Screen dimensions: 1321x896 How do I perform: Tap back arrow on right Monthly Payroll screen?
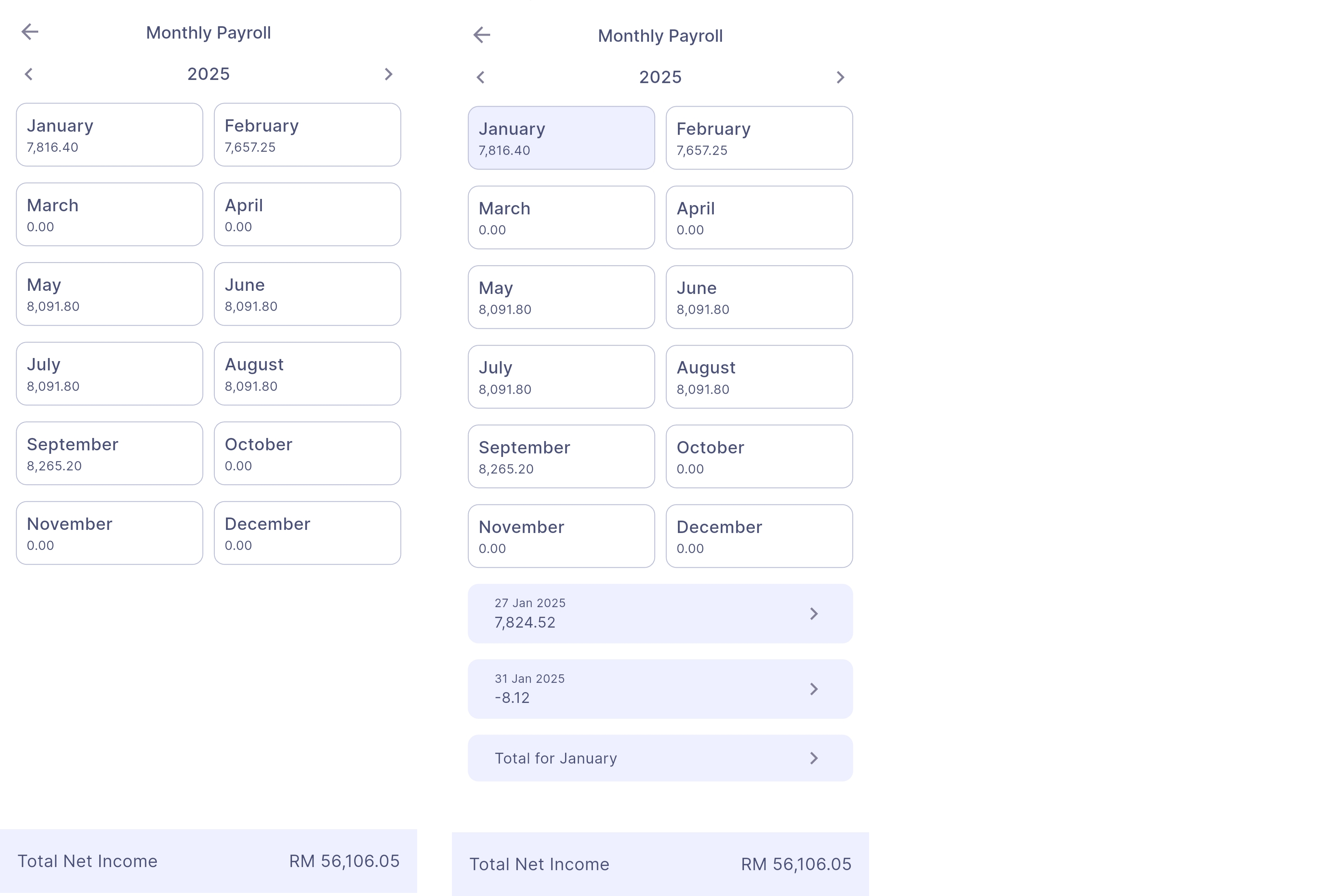tap(481, 35)
